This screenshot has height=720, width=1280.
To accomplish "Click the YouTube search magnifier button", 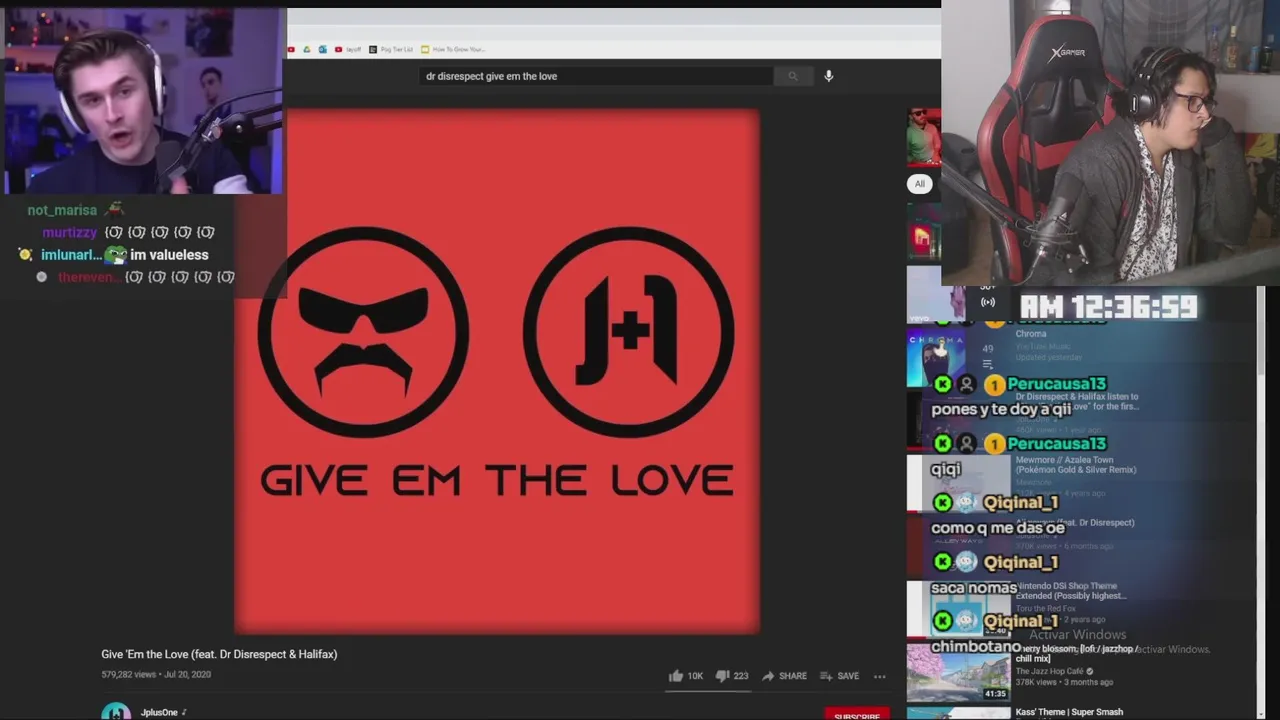I will tap(792, 76).
